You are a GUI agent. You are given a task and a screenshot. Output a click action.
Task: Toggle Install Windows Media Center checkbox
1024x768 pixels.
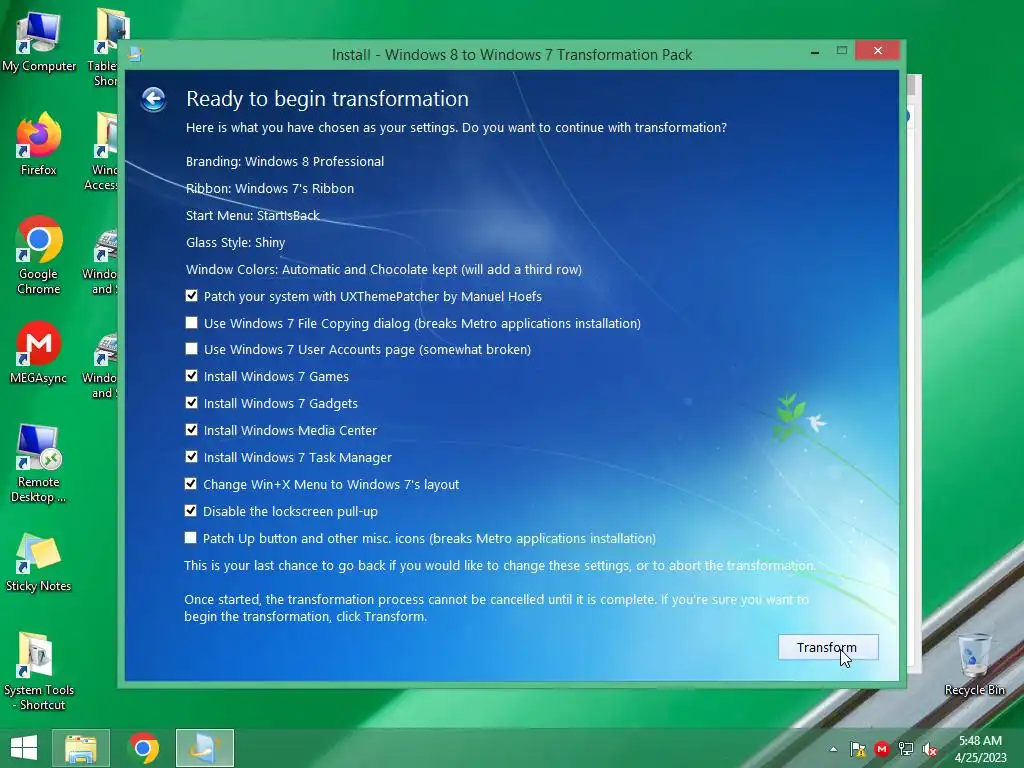[x=191, y=430]
